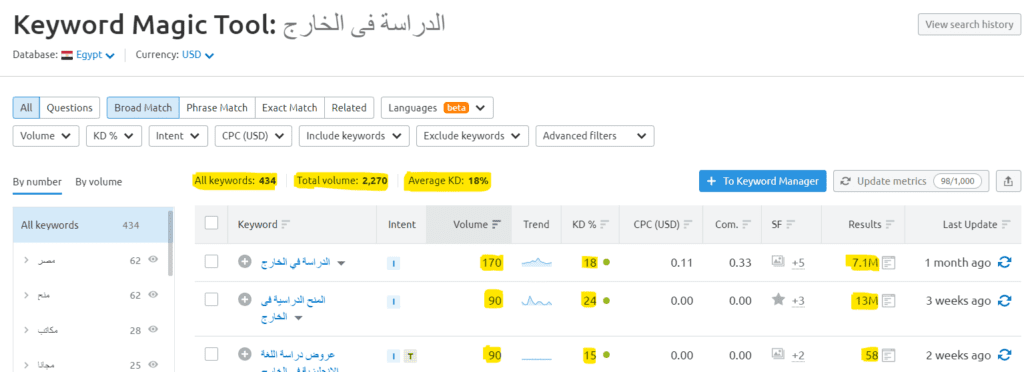The image size is (1024, 372).
Task: Check the checkbox of the 24 KD row
Action: coord(212,300)
